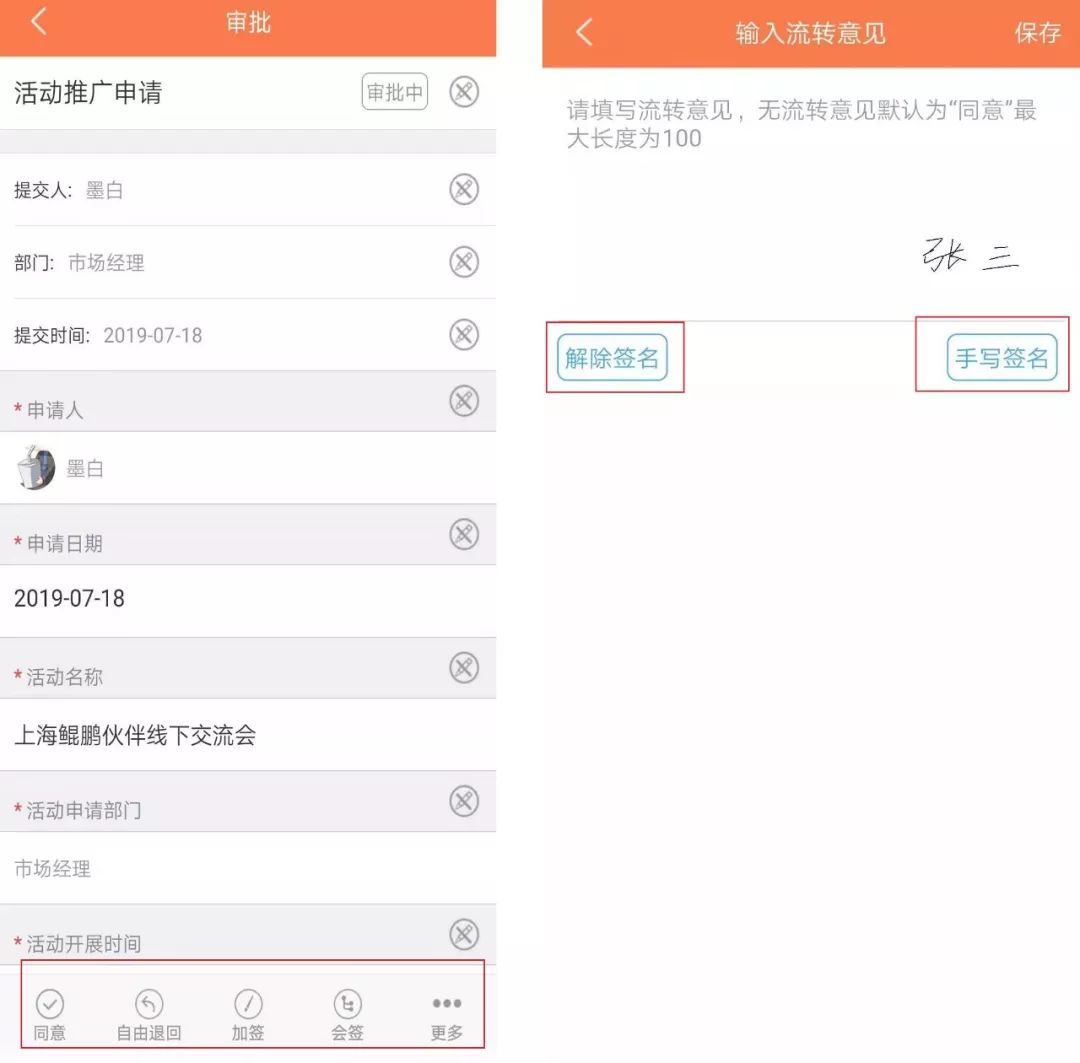
Task: Click the 流转意见 text input area
Action: tap(811, 194)
